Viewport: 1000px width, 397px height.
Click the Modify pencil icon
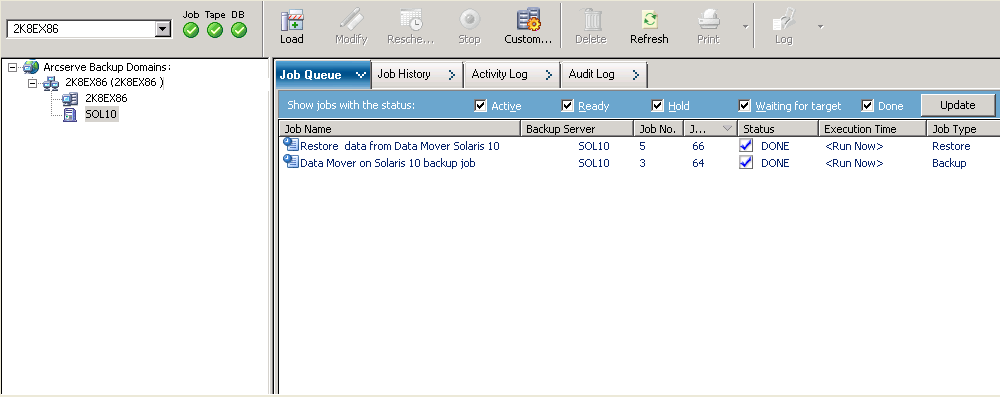[351, 19]
